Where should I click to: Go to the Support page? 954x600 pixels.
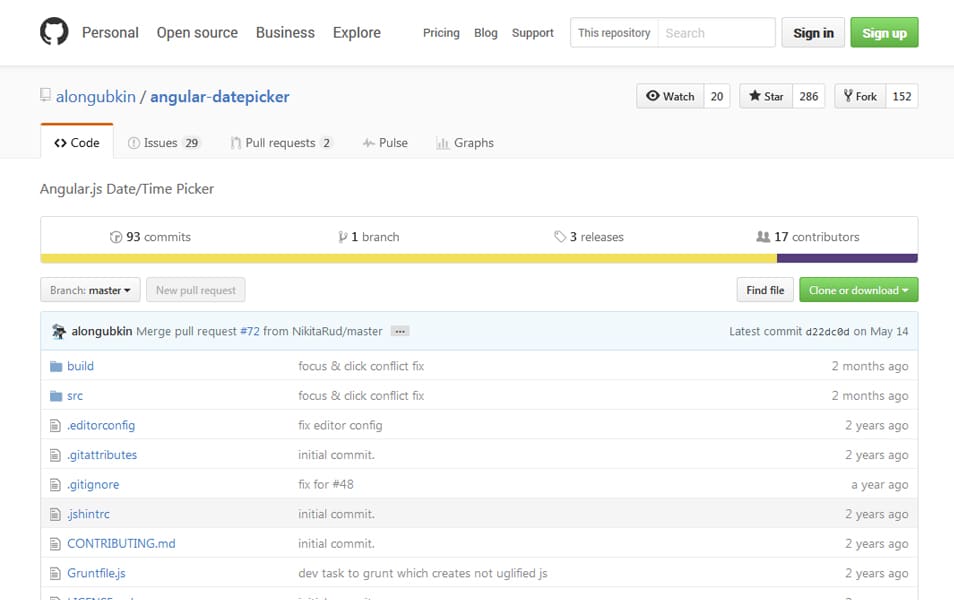coord(532,33)
